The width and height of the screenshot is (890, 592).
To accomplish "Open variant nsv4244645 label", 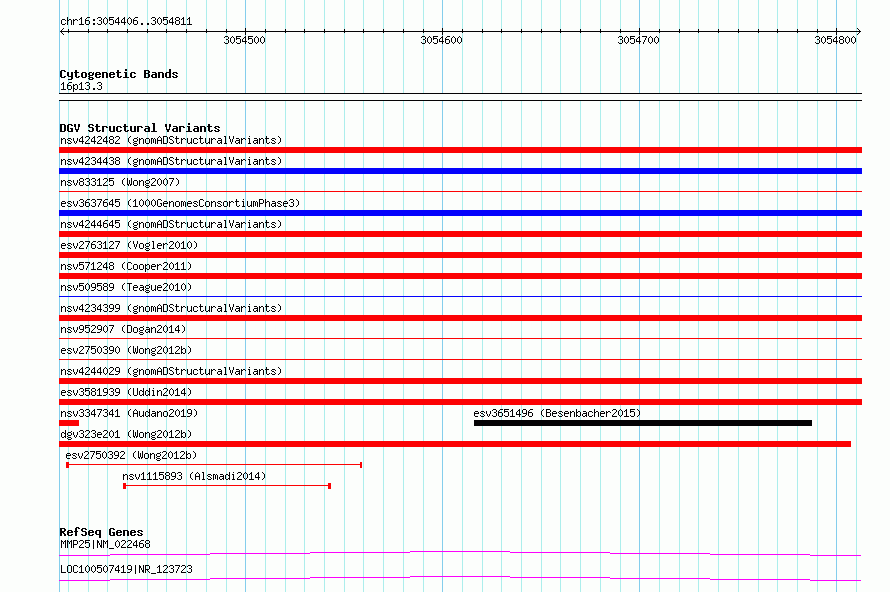I will [x=171, y=224].
